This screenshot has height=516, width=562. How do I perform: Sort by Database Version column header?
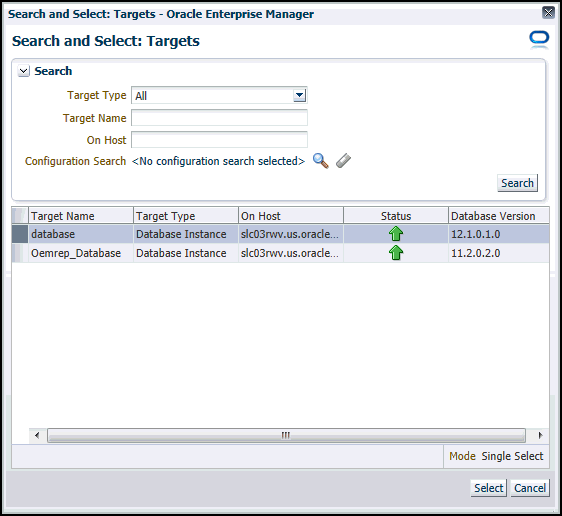point(499,216)
